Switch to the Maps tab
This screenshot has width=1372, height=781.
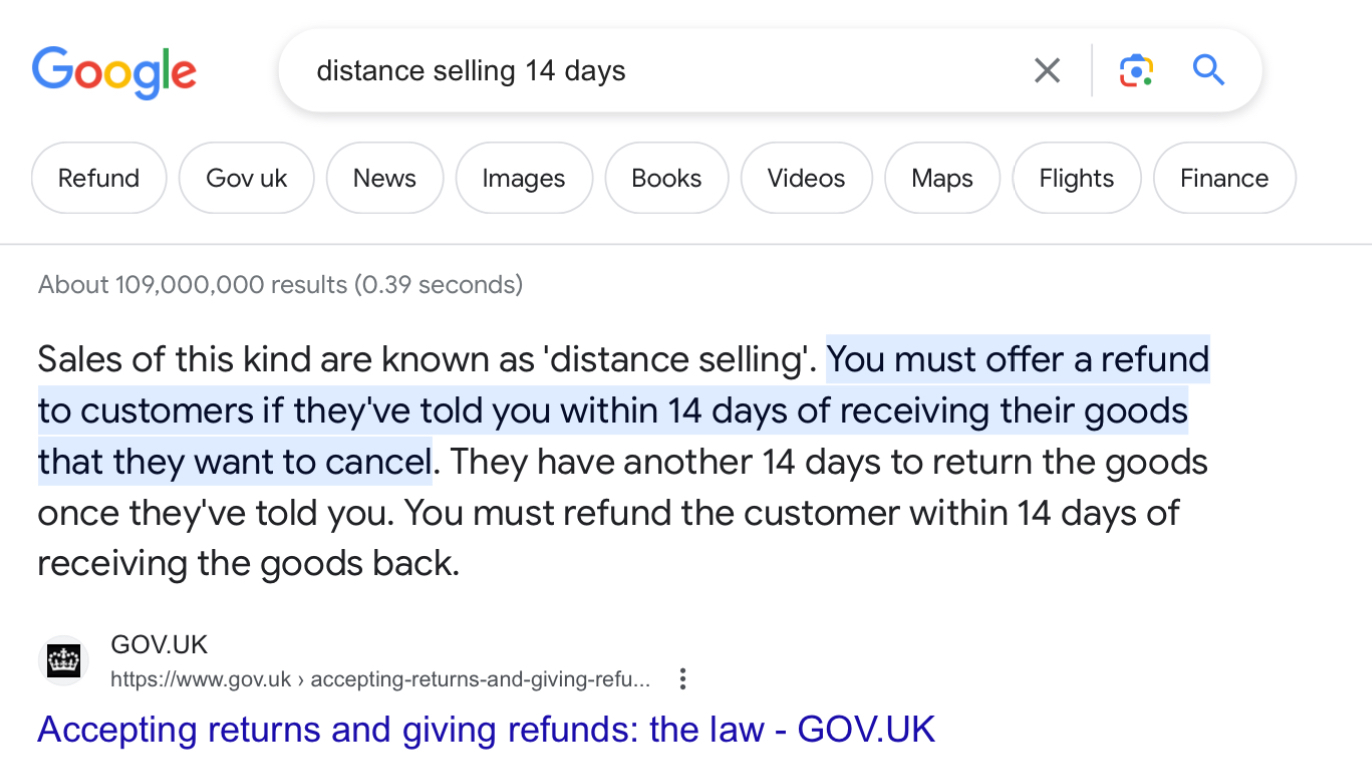point(942,178)
